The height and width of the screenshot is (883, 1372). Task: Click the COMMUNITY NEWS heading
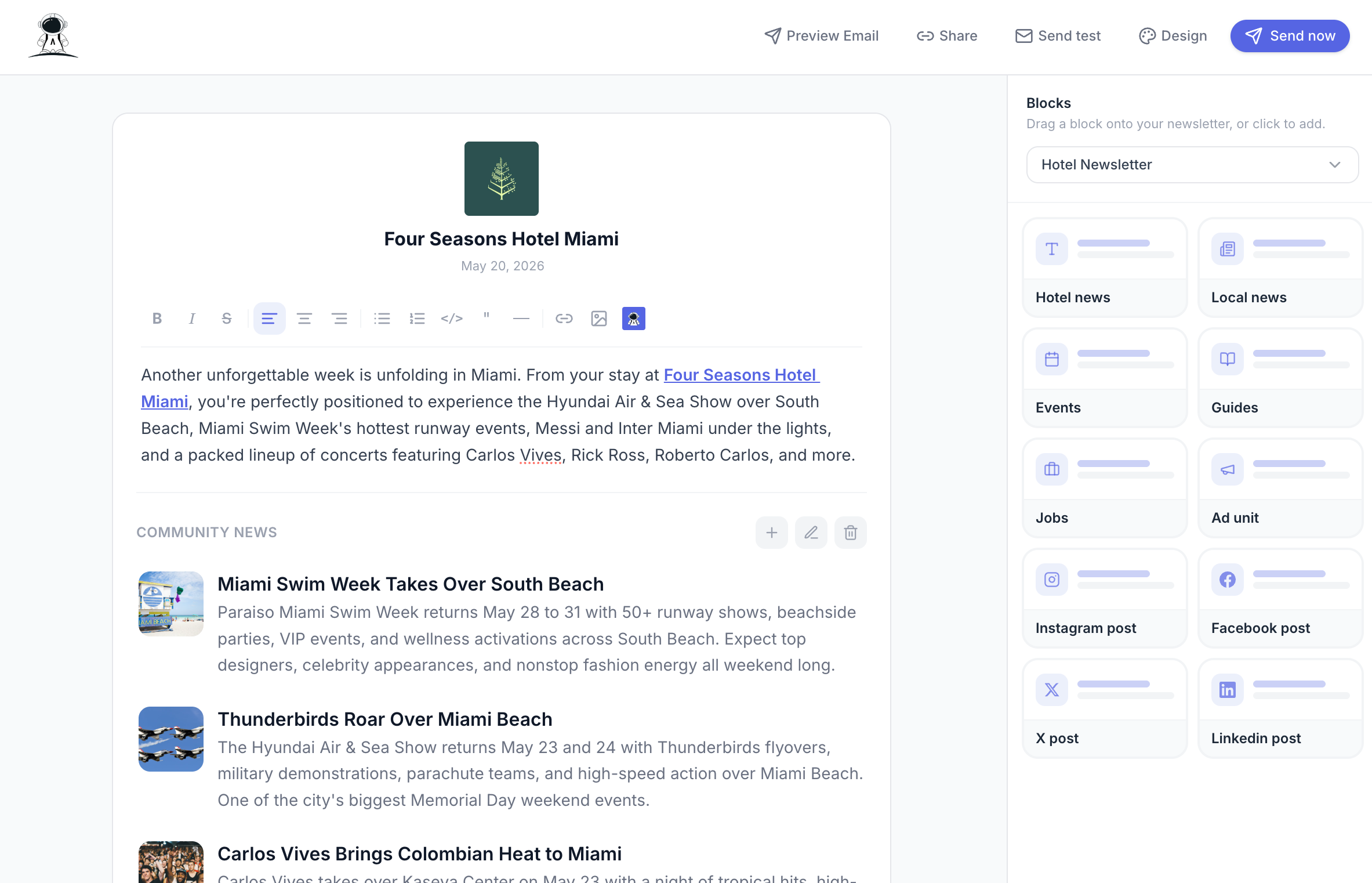pos(207,533)
